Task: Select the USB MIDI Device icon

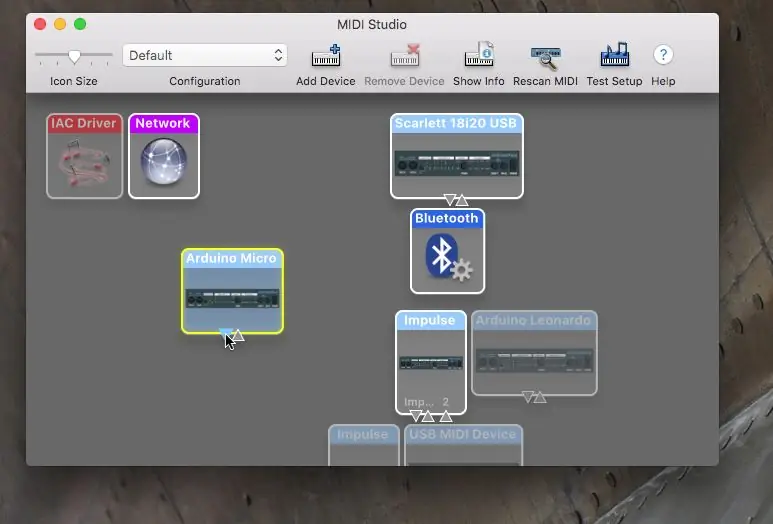Action: pos(463,445)
